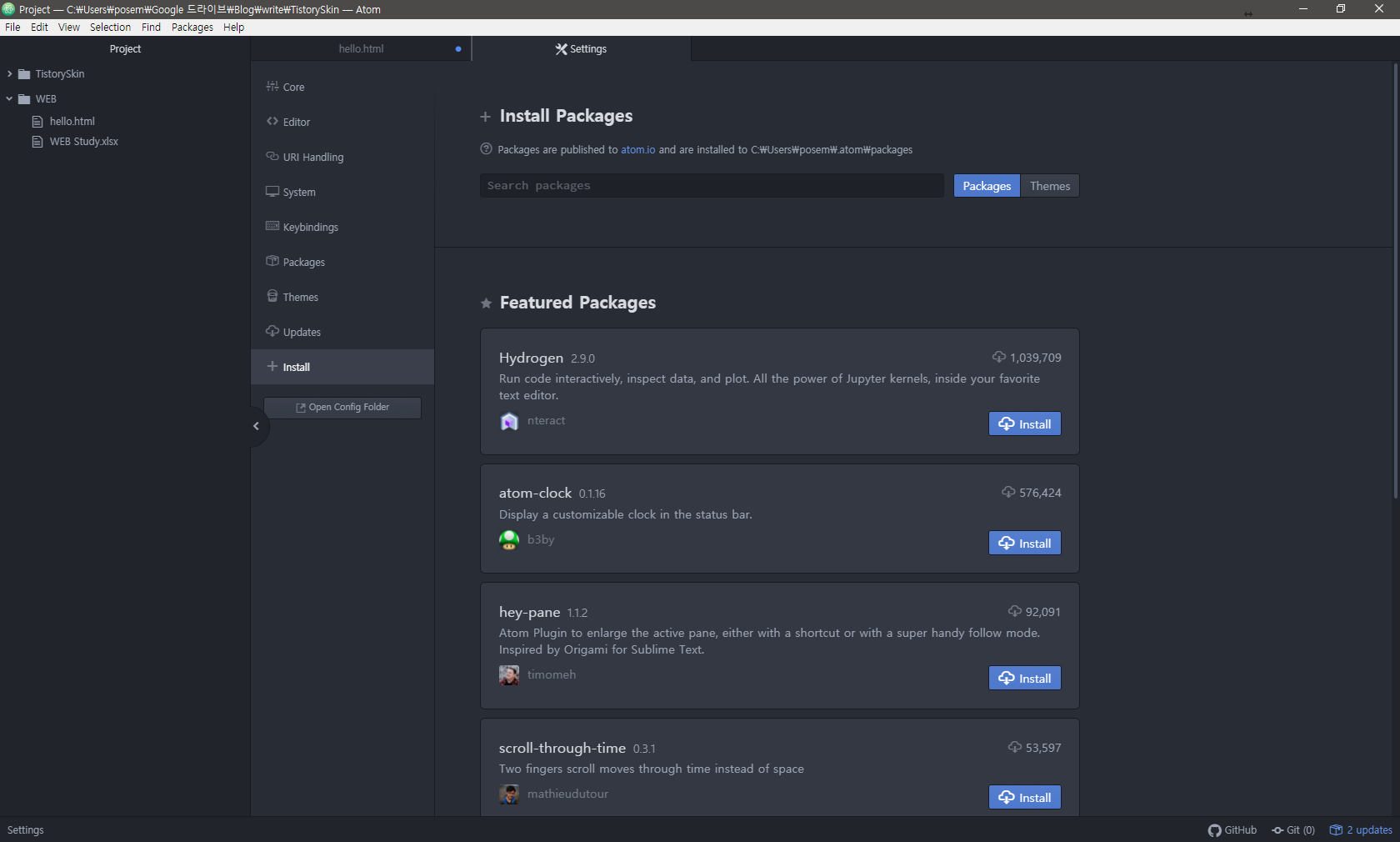The width and height of the screenshot is (1400, 842).
Task: Open the Help menu
Action: click(234, 28)
